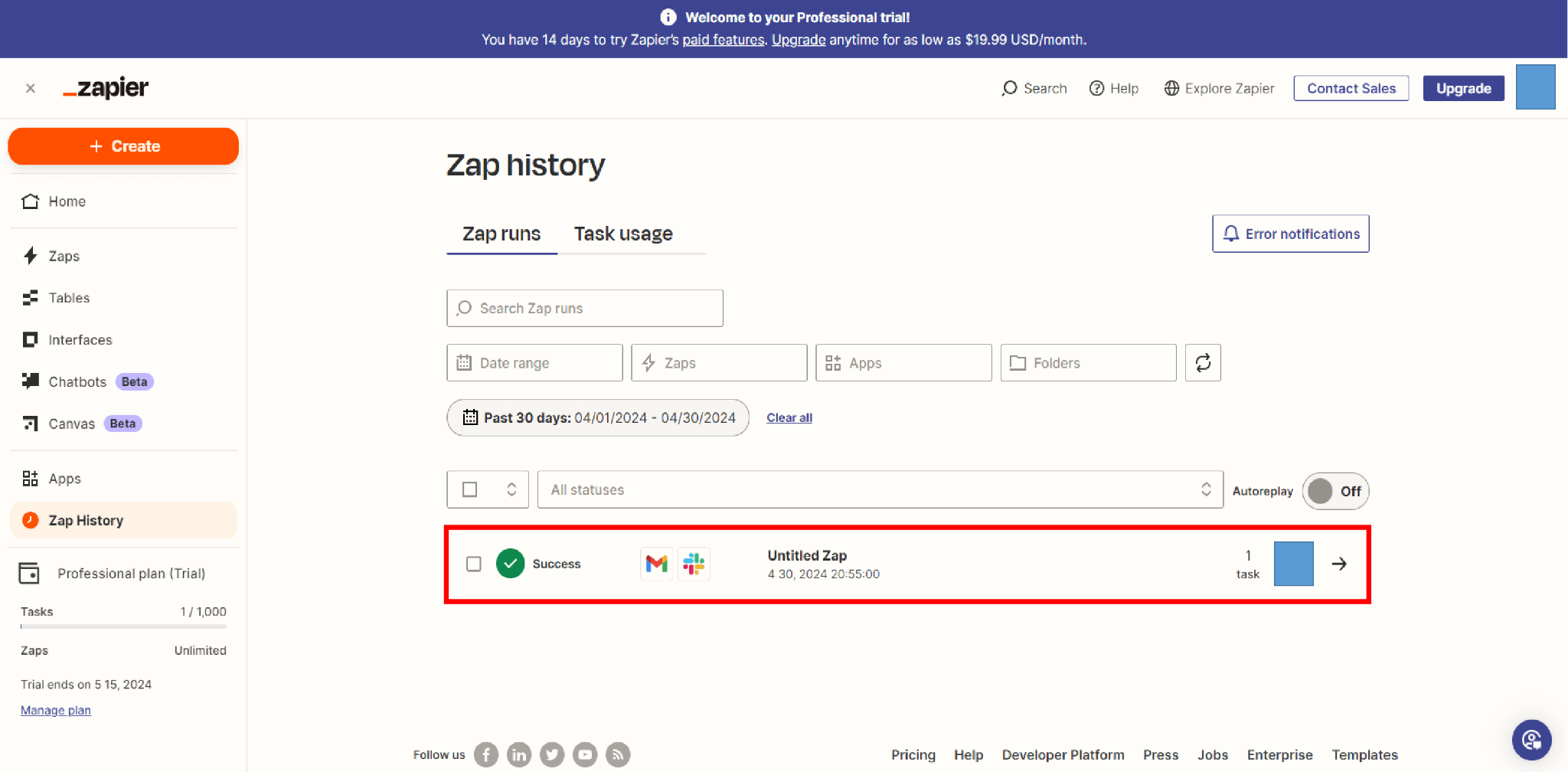Open the Untitled Zap run title
Screen dimensions: 1568x772
[x=807, y=555]
